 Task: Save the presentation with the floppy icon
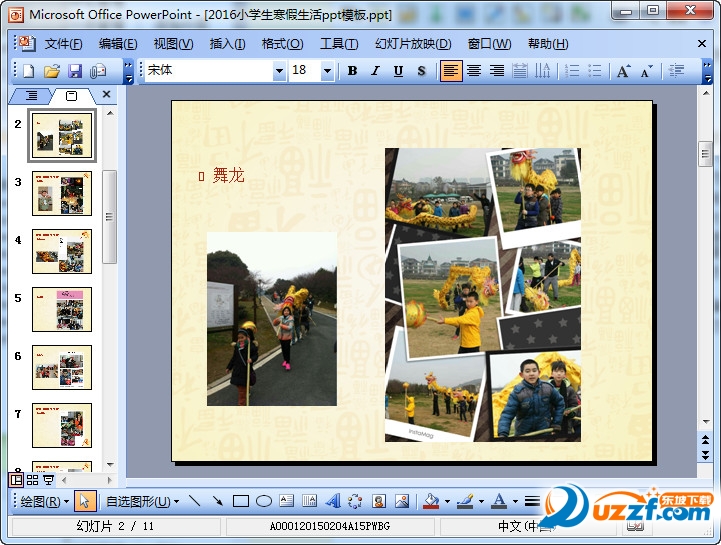click(75, 71)
